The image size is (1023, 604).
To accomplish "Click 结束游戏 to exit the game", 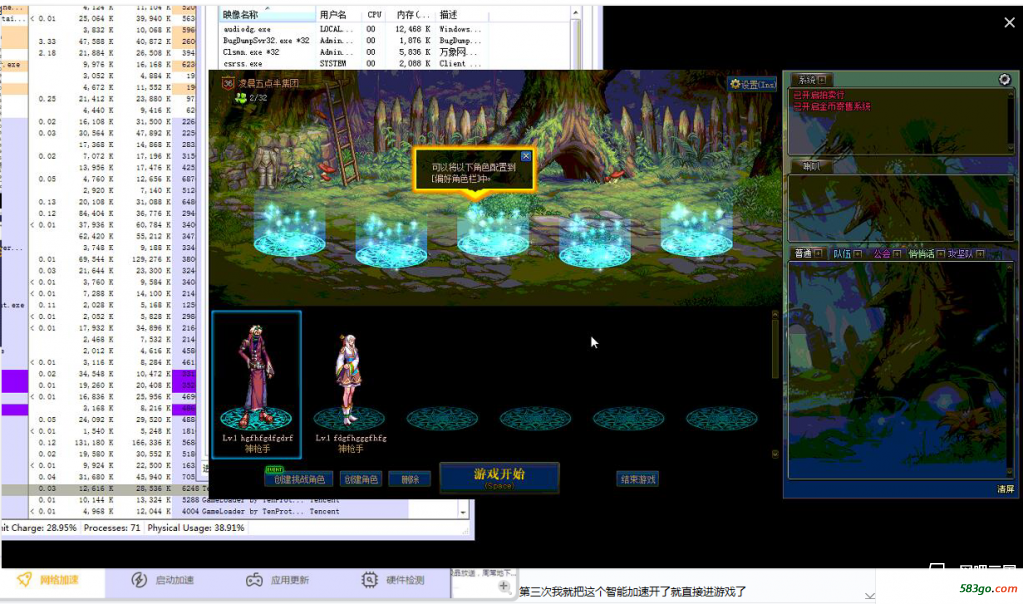I will 637,479.
